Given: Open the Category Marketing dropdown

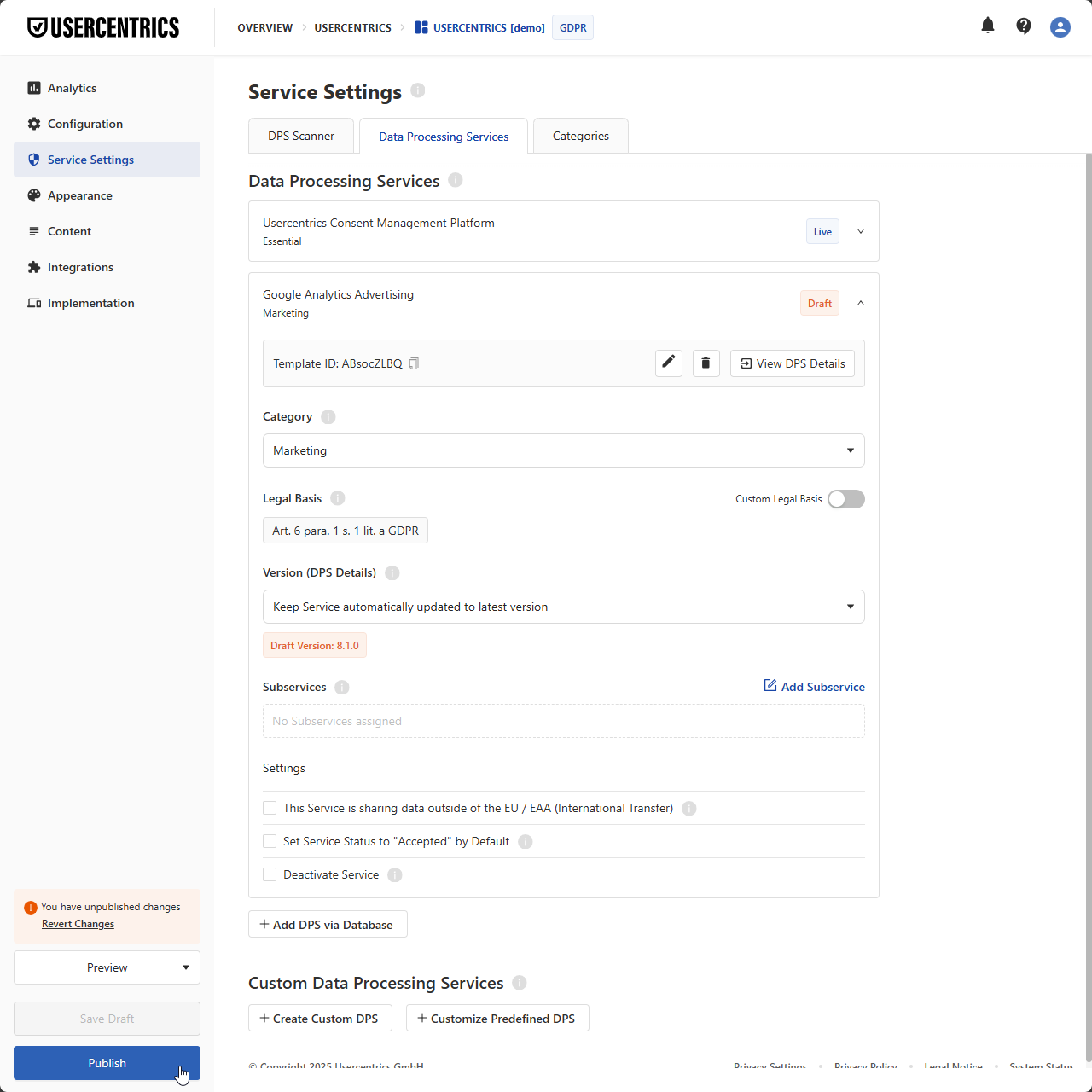Looking at the screenshot, I should pos(563,450).
